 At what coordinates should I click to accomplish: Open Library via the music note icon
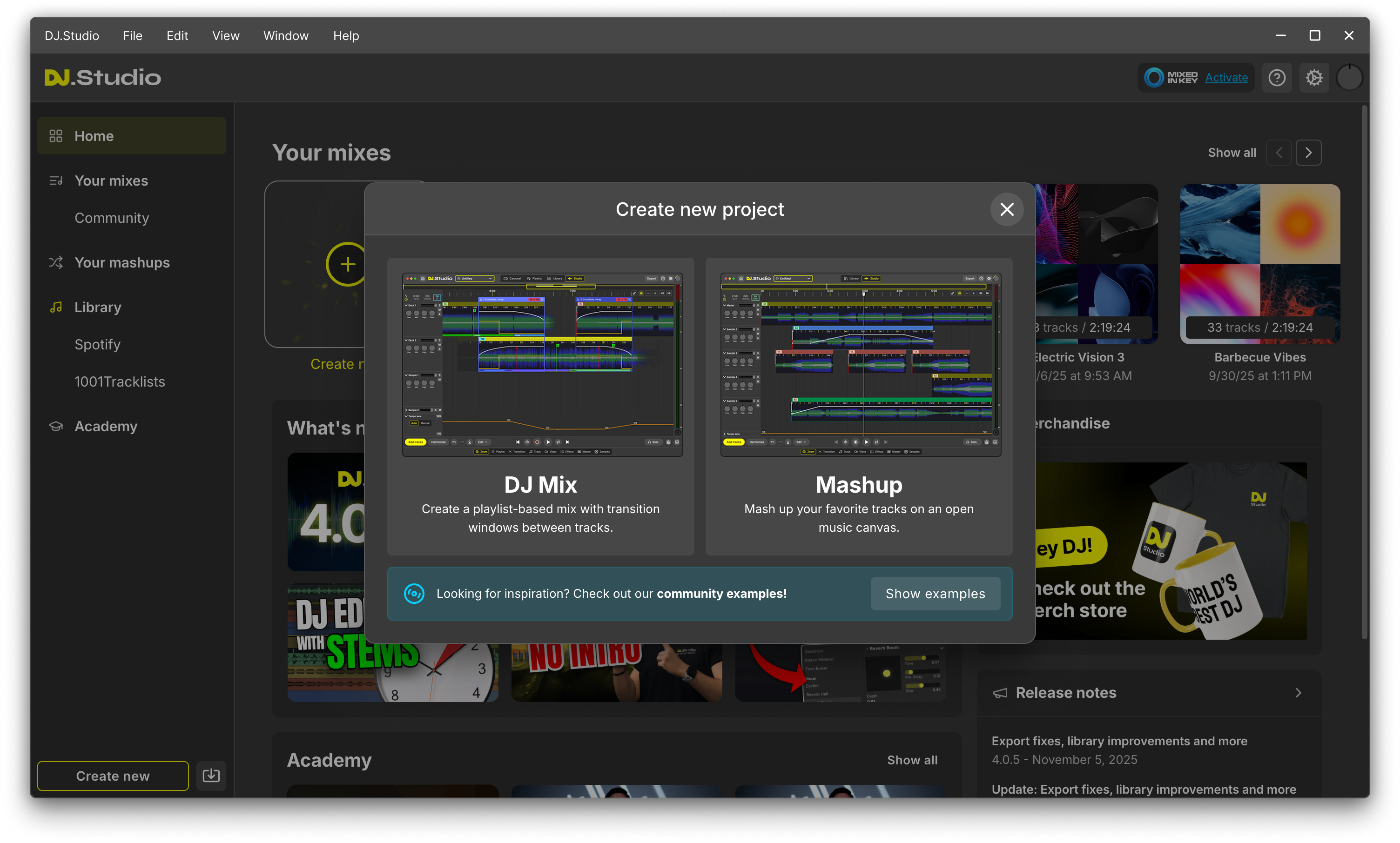tap(56, 307)
